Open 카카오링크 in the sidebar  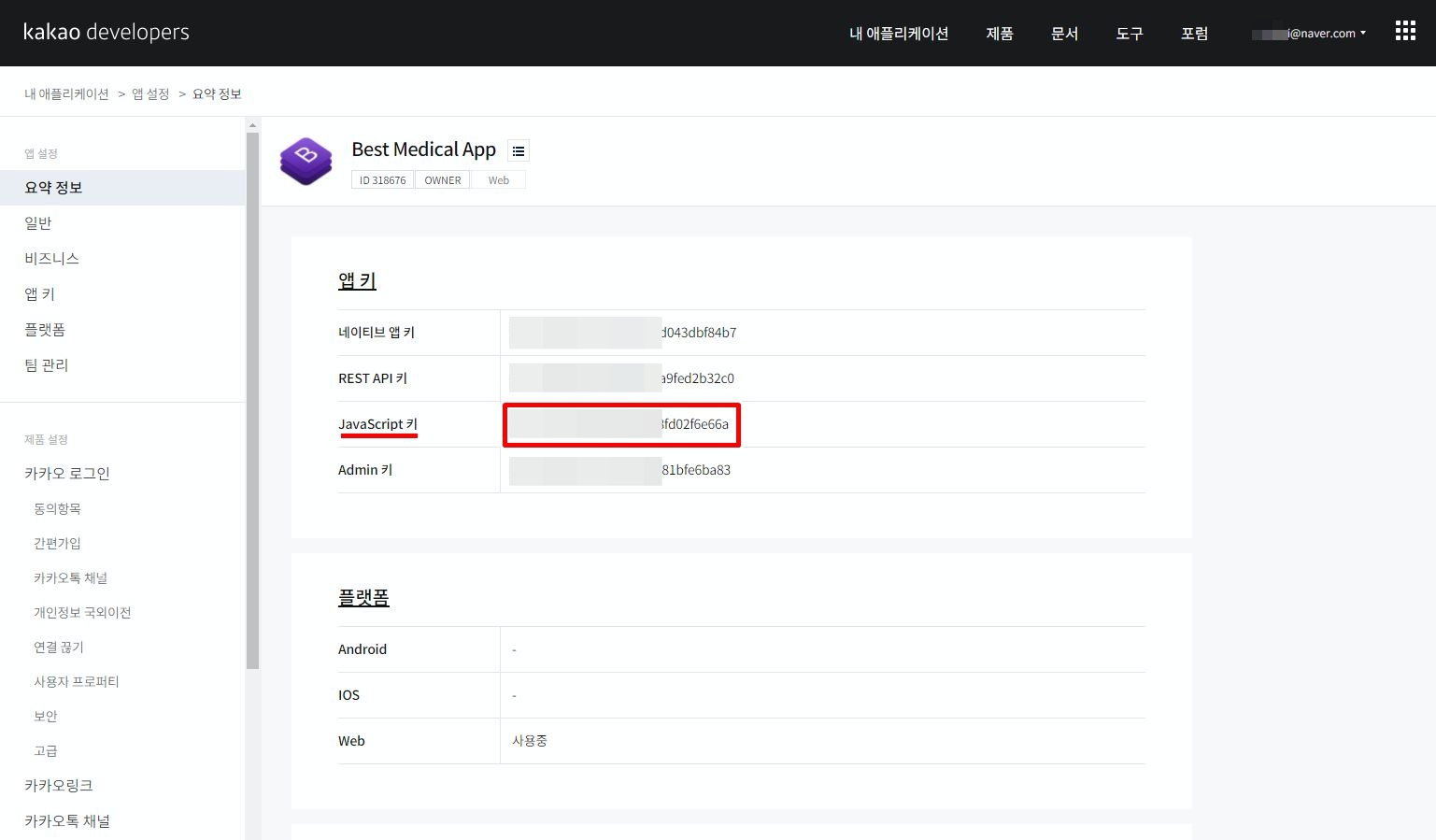point(59,786)
